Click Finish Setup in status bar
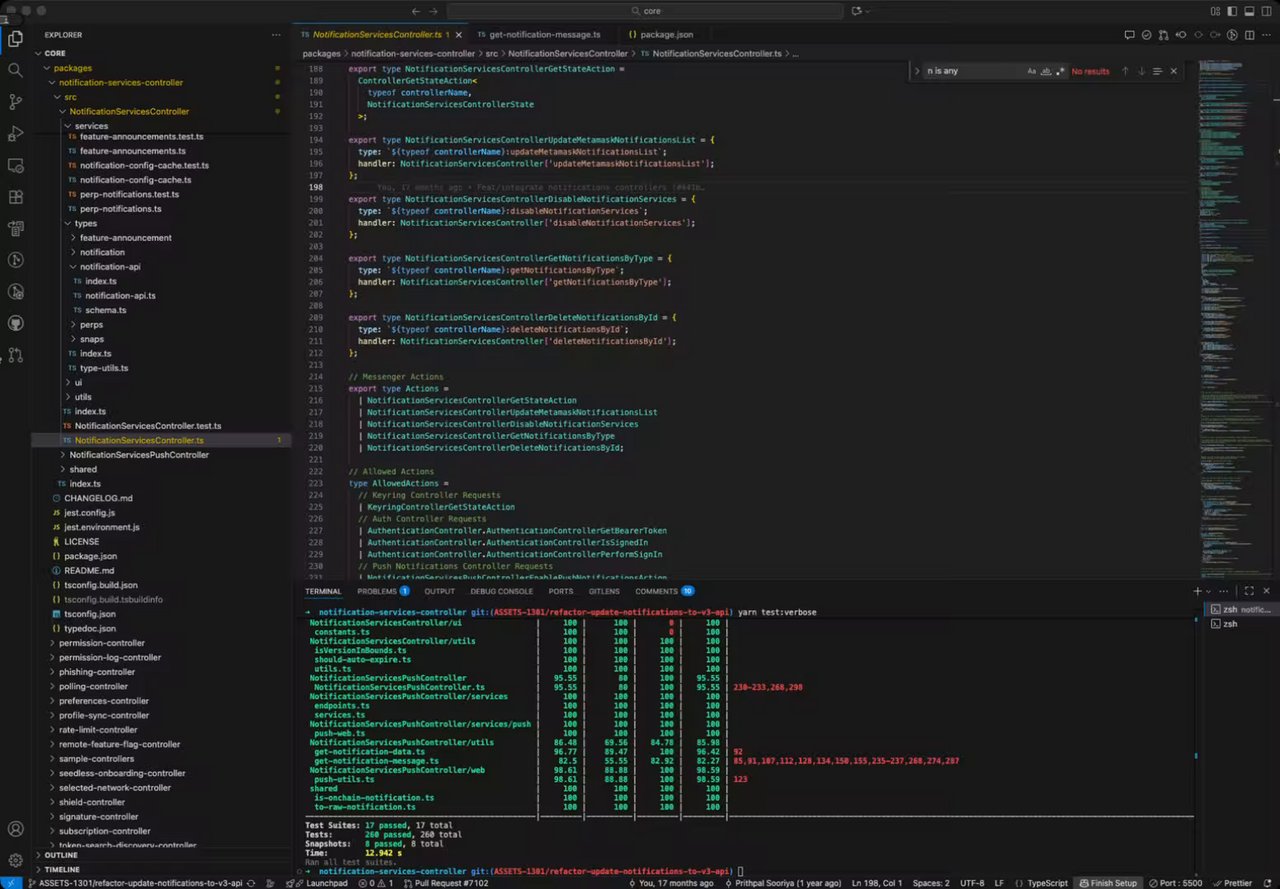 click(x=1110, y=883)
